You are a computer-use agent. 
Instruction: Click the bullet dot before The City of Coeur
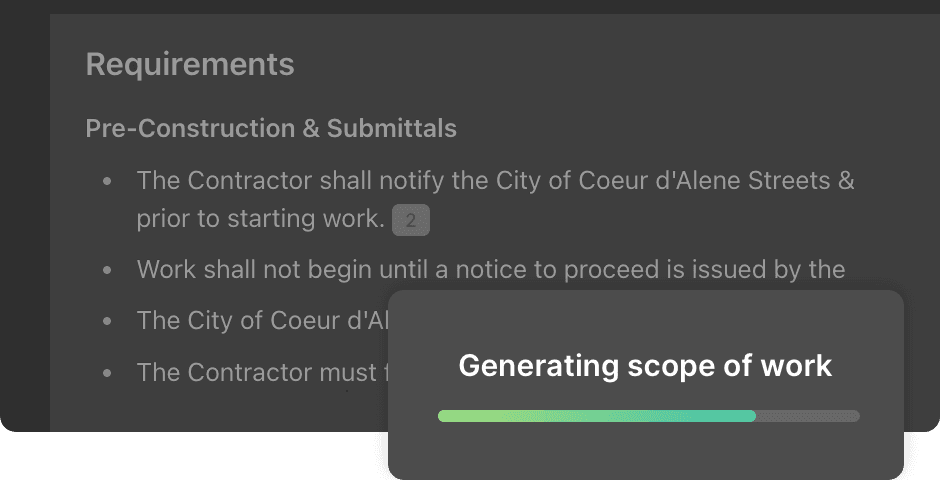point(107,322)
